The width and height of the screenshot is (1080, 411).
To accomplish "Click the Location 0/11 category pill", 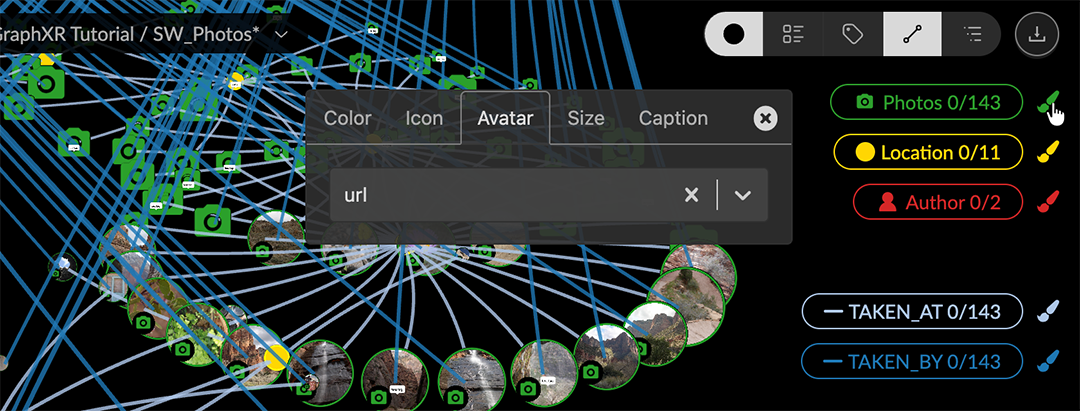I will coord(927,153).
